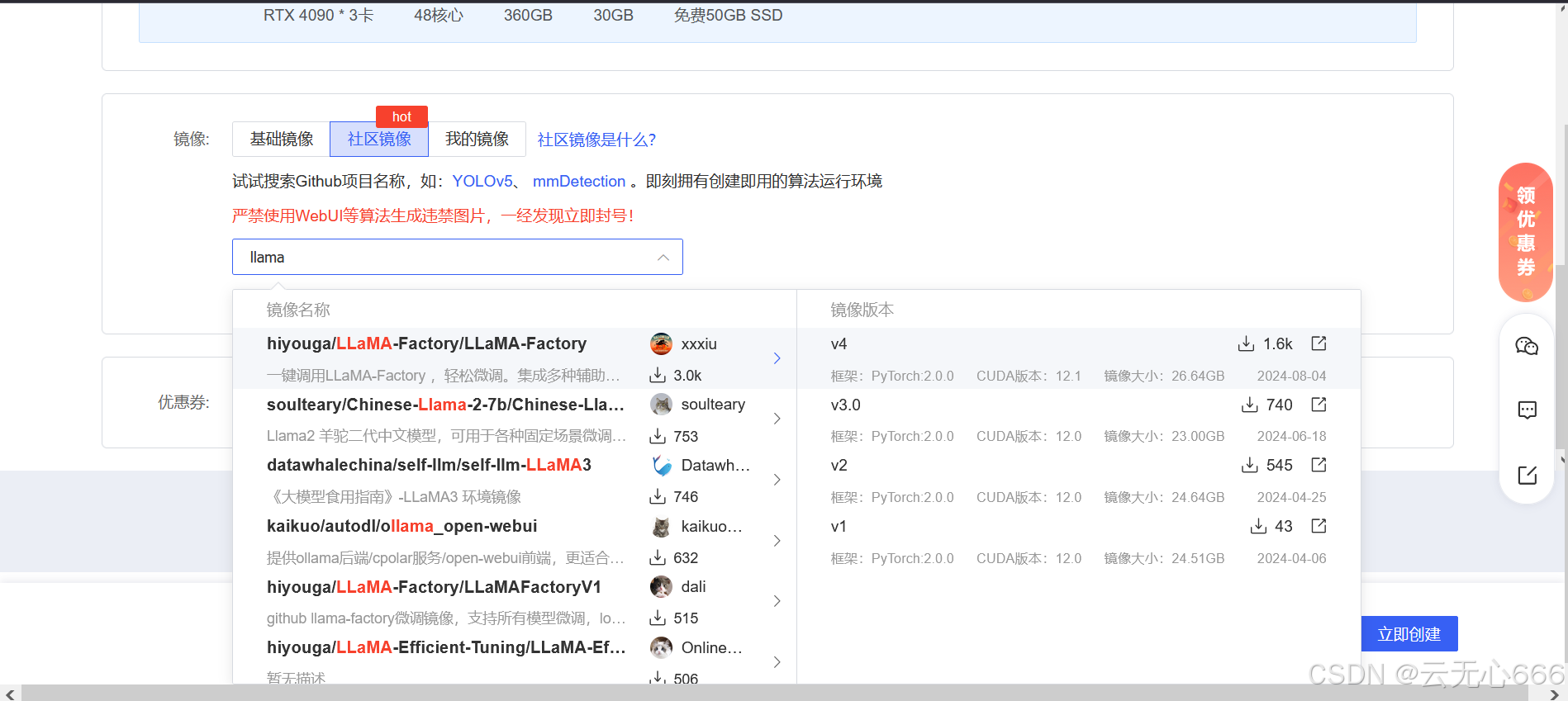This screenshot has width=1568, height=701.
Task: Expand soulteary/Chinese-Llama-2-7b versions chevron
Action: 777,419
